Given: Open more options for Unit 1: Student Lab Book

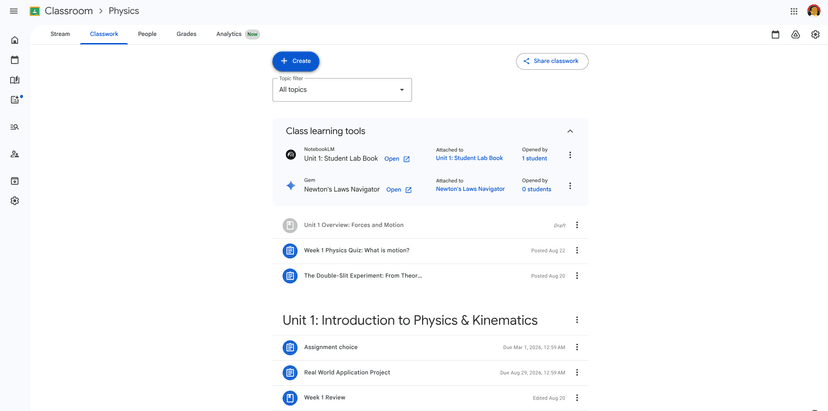Looking at the screenshot, I should tap(570, 155).
